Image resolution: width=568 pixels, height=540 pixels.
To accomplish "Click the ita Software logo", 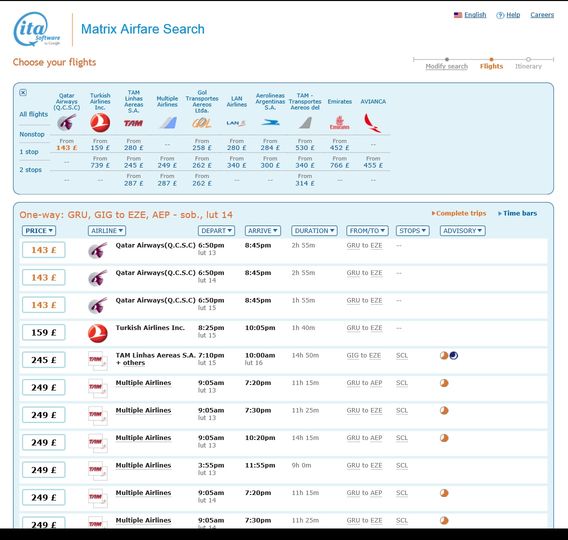I will (37, 29).
